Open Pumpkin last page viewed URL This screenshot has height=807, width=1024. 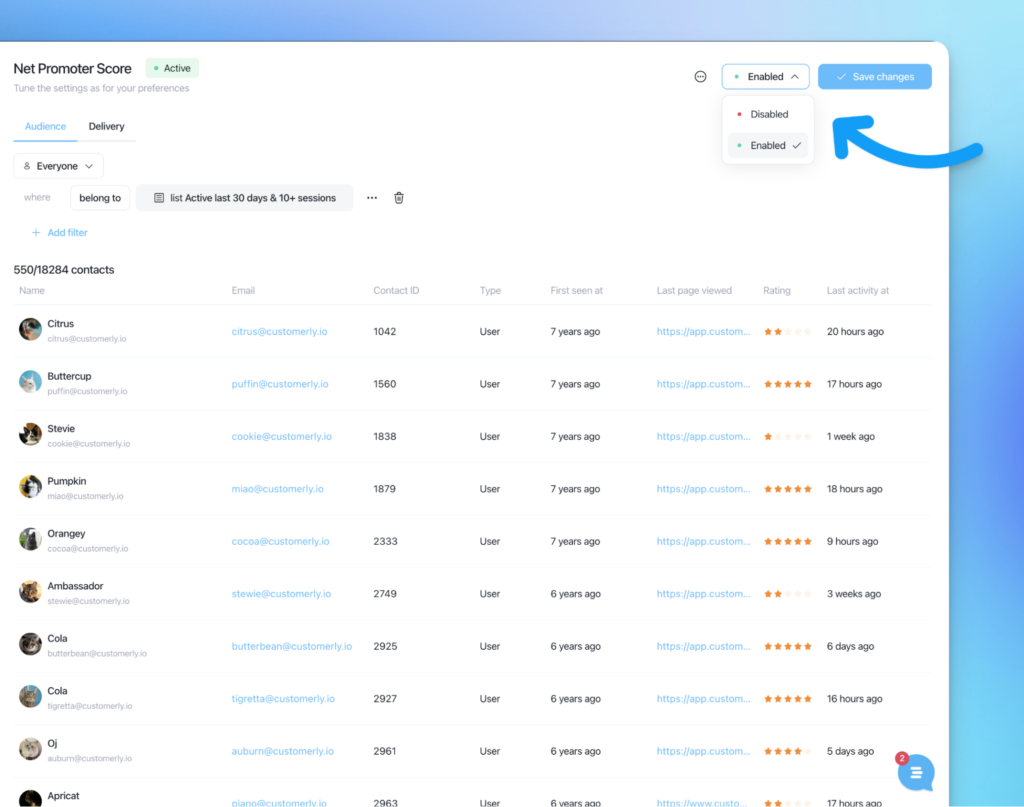703,489
